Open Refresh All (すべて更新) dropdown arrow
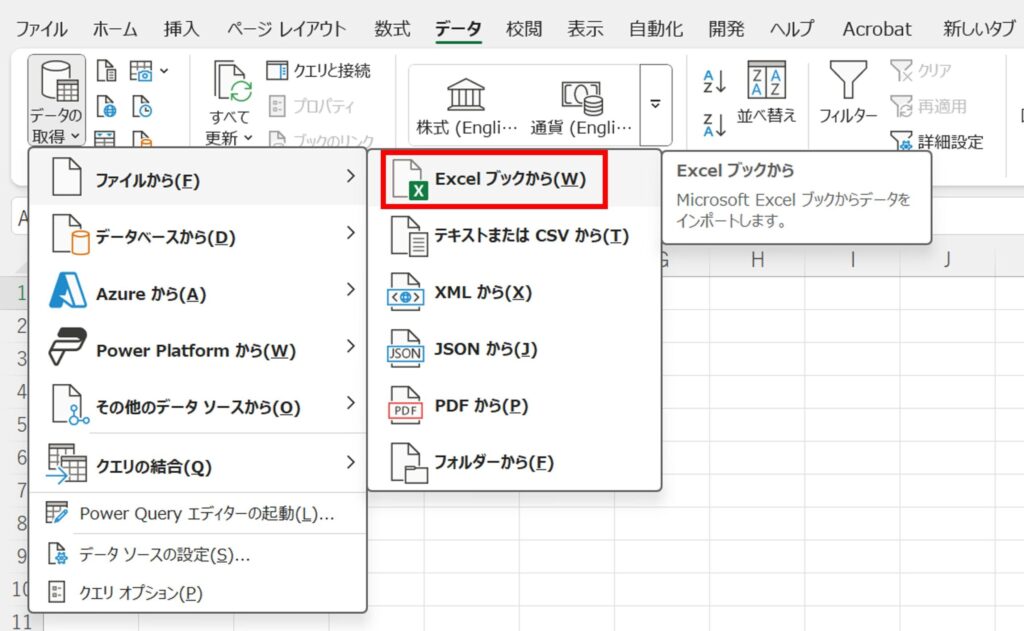Image resolution: width=1024 pixels, height=631 pixels. click(x=248, y=138)
